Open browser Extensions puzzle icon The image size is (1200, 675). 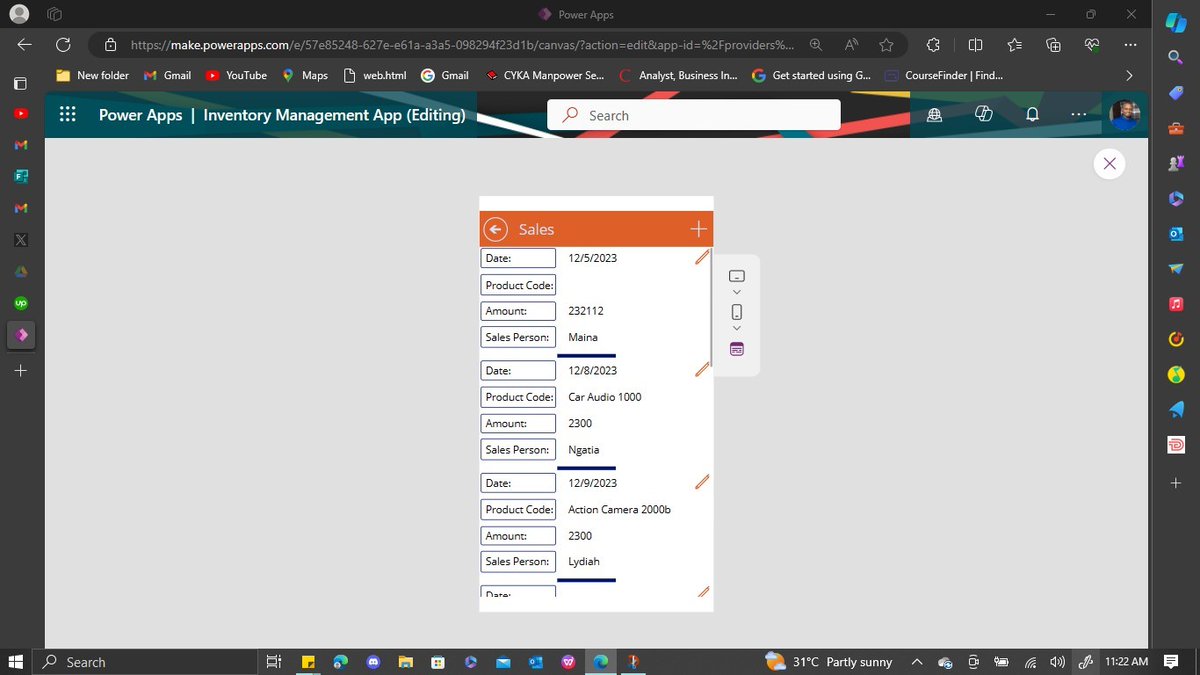(933, 44)
